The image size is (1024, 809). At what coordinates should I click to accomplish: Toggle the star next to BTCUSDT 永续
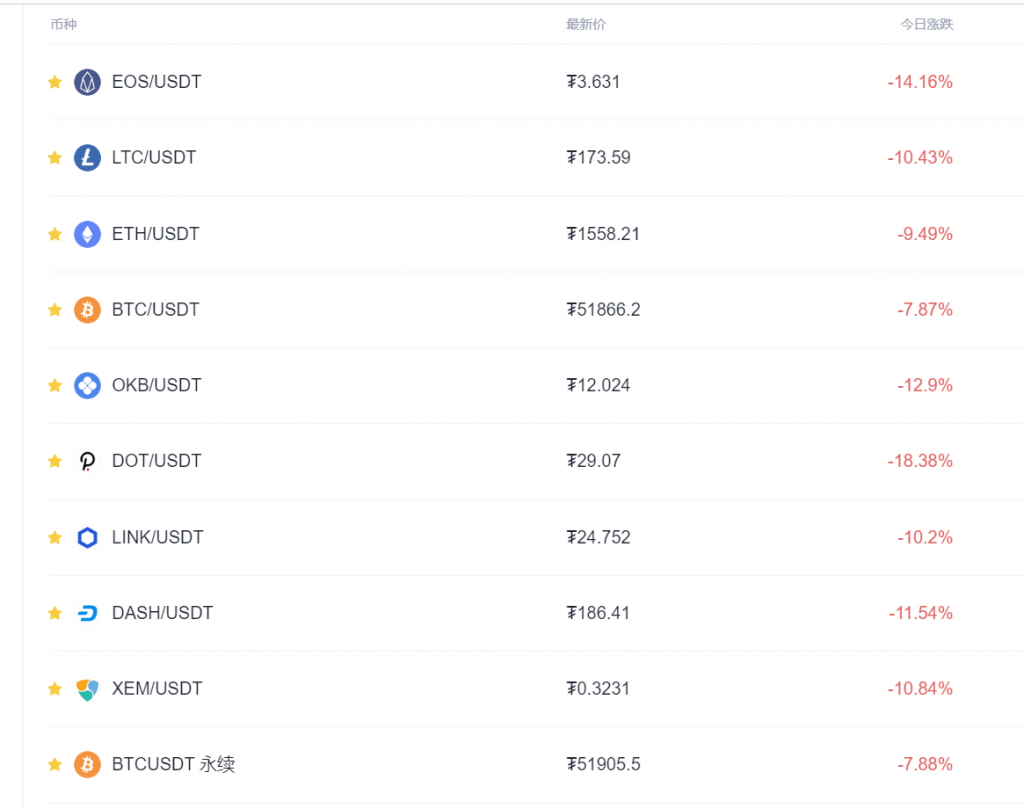55,765
